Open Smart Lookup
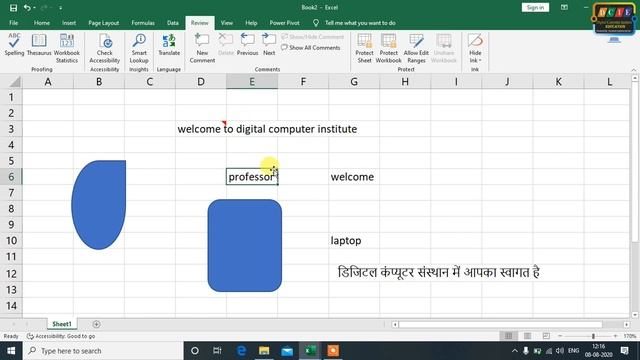The width and height of the screenshot is (640, 360). point(139,48)
